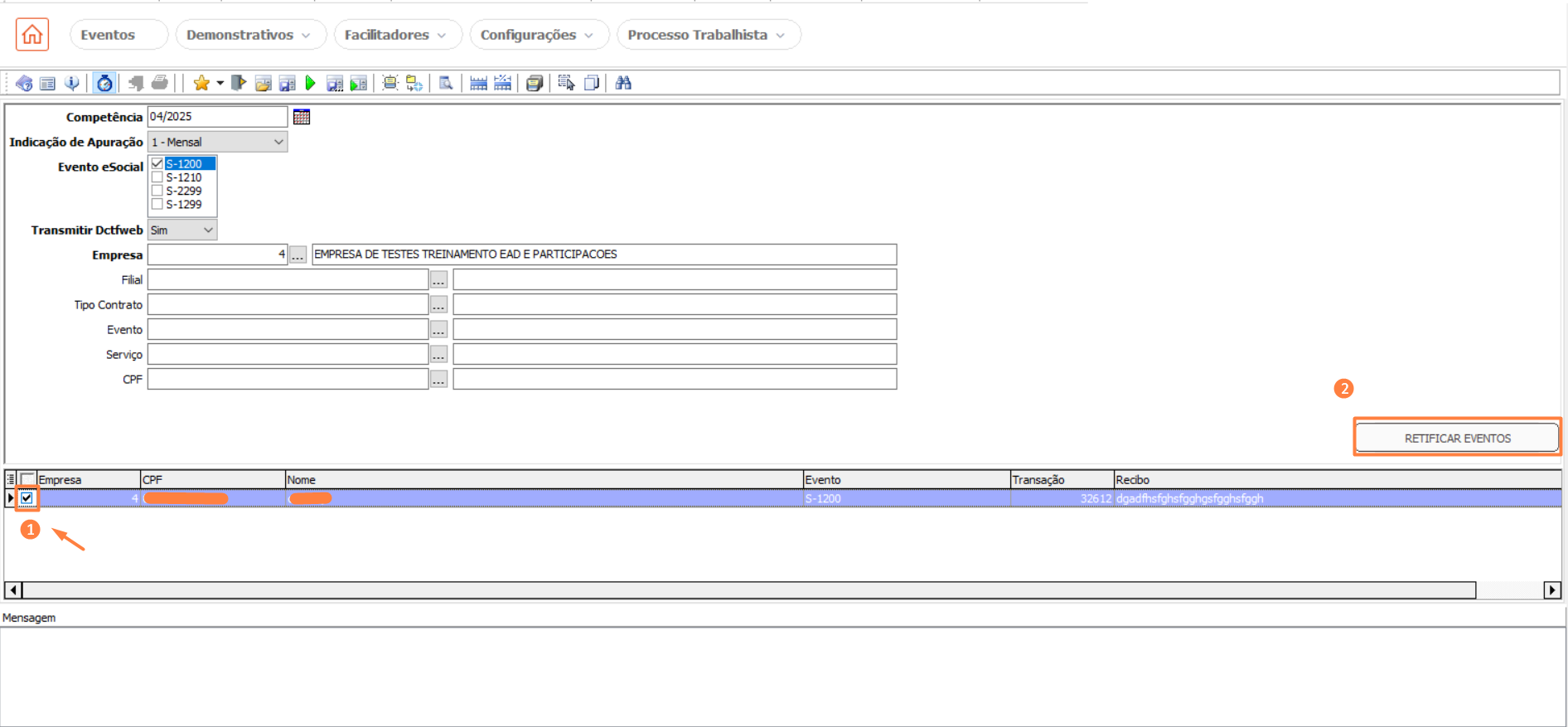
Task: Check the S-1210 event checkbox
Action: point(157,177)
